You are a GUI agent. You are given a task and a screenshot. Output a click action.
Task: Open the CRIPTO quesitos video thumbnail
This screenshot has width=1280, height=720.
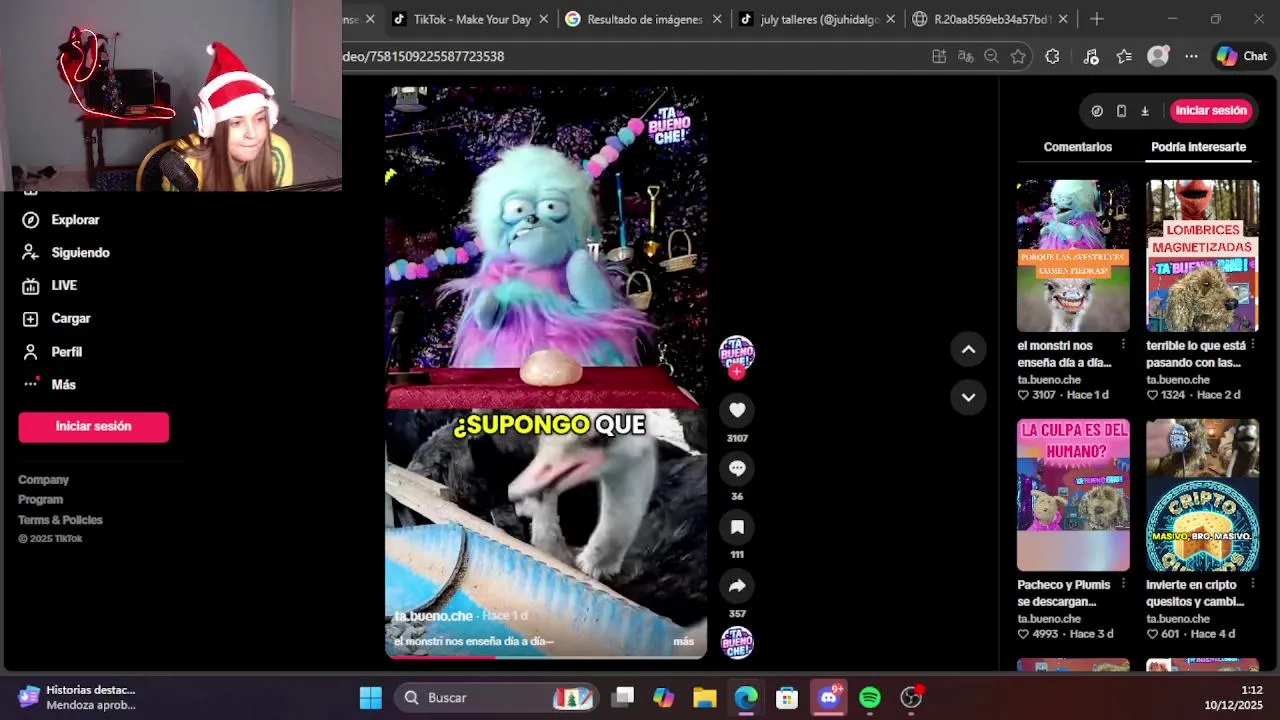click(1202, 495)
